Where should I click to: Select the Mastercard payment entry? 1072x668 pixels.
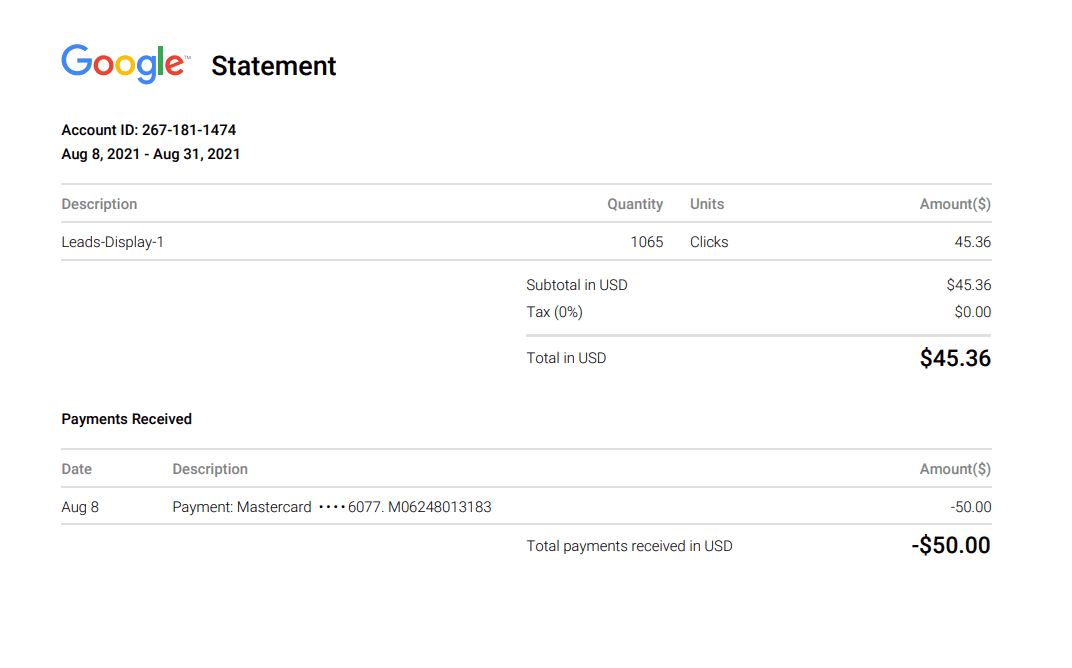tap(330, 507)
